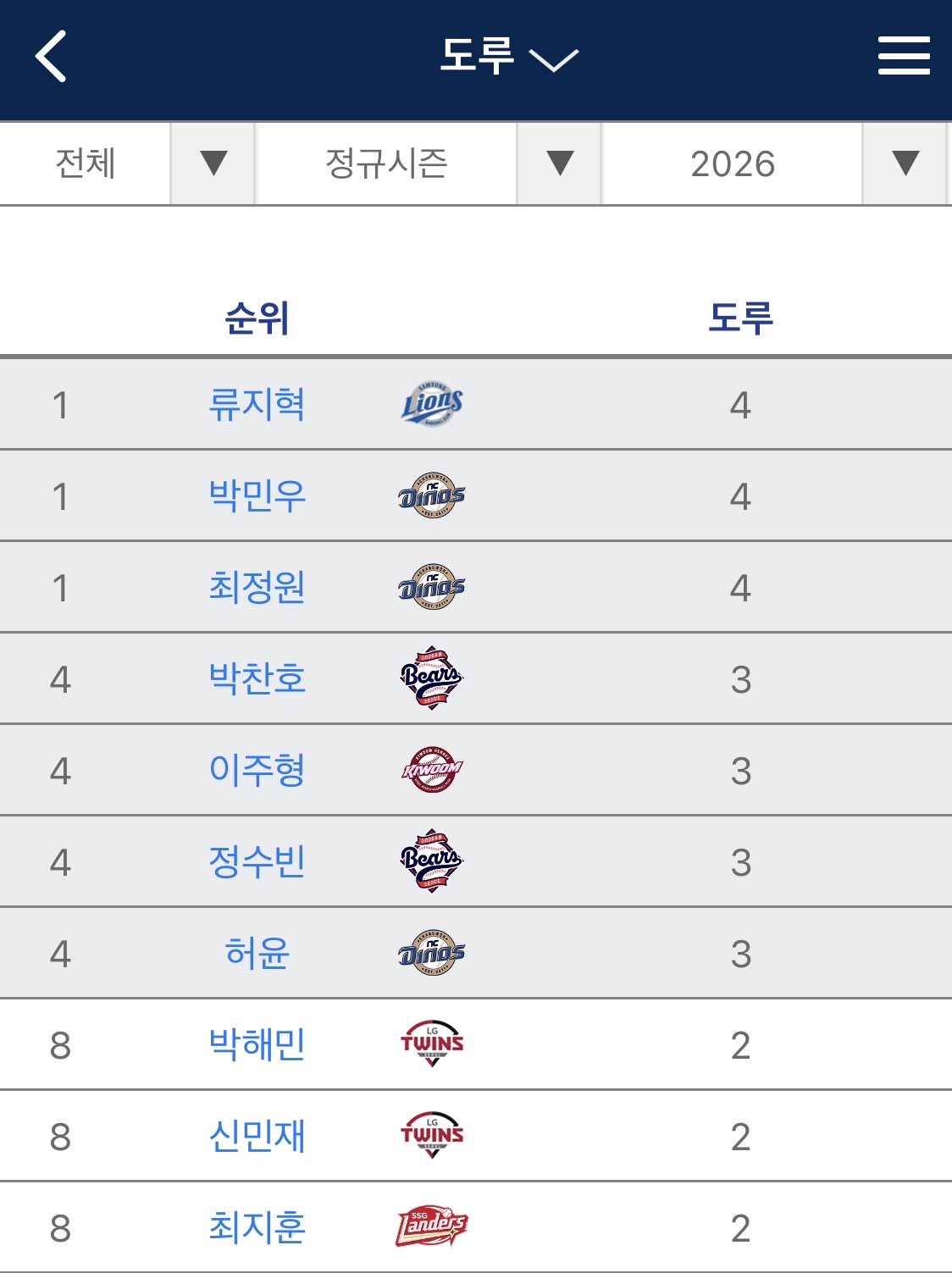Click the Samsung Lions logo next to 류지혁
The height and width of the screenshot is (1273, 952).
pos(432,404)
